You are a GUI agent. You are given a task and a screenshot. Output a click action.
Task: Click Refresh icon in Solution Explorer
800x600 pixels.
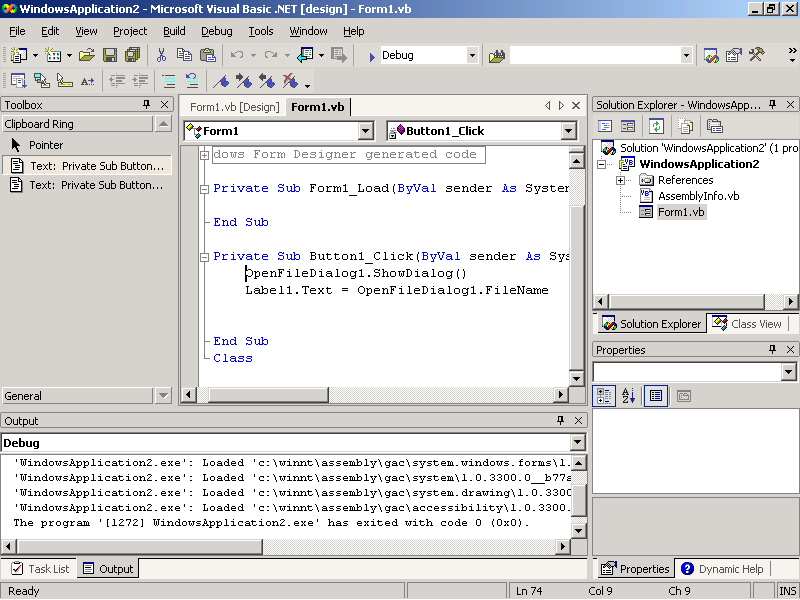tap(656, 126)
